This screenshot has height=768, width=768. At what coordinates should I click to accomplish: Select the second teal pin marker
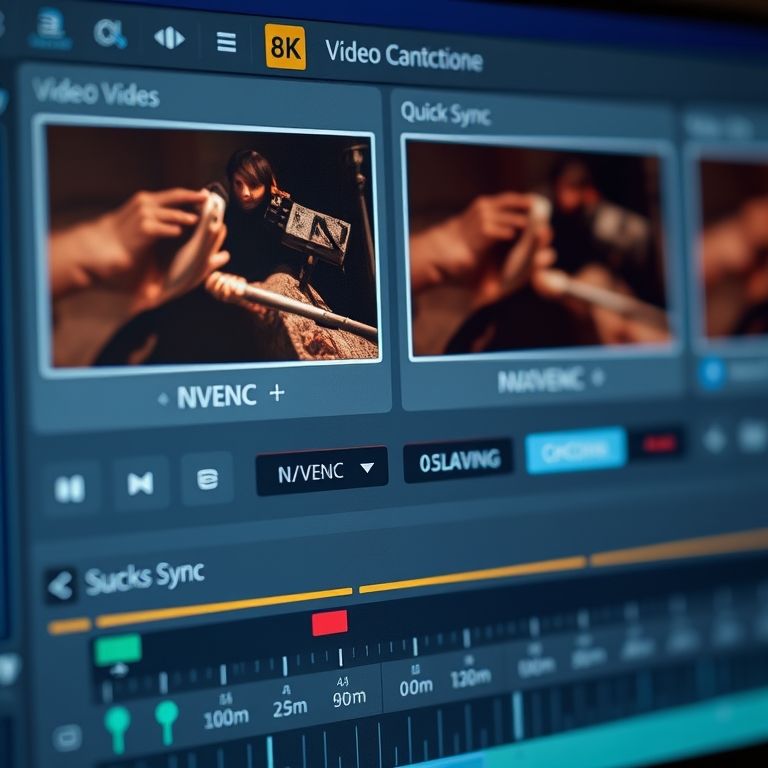[167, 722]
